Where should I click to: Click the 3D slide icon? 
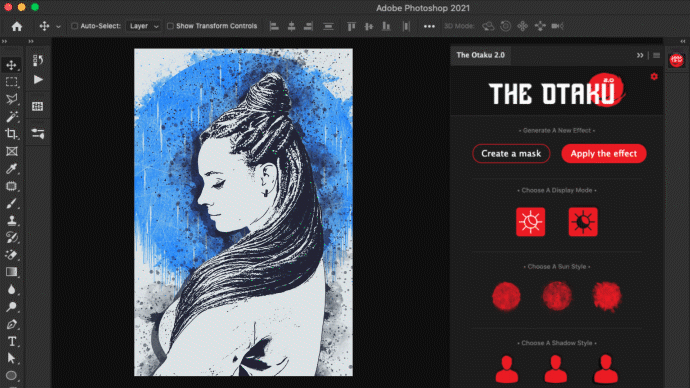[x=540, y=26]
